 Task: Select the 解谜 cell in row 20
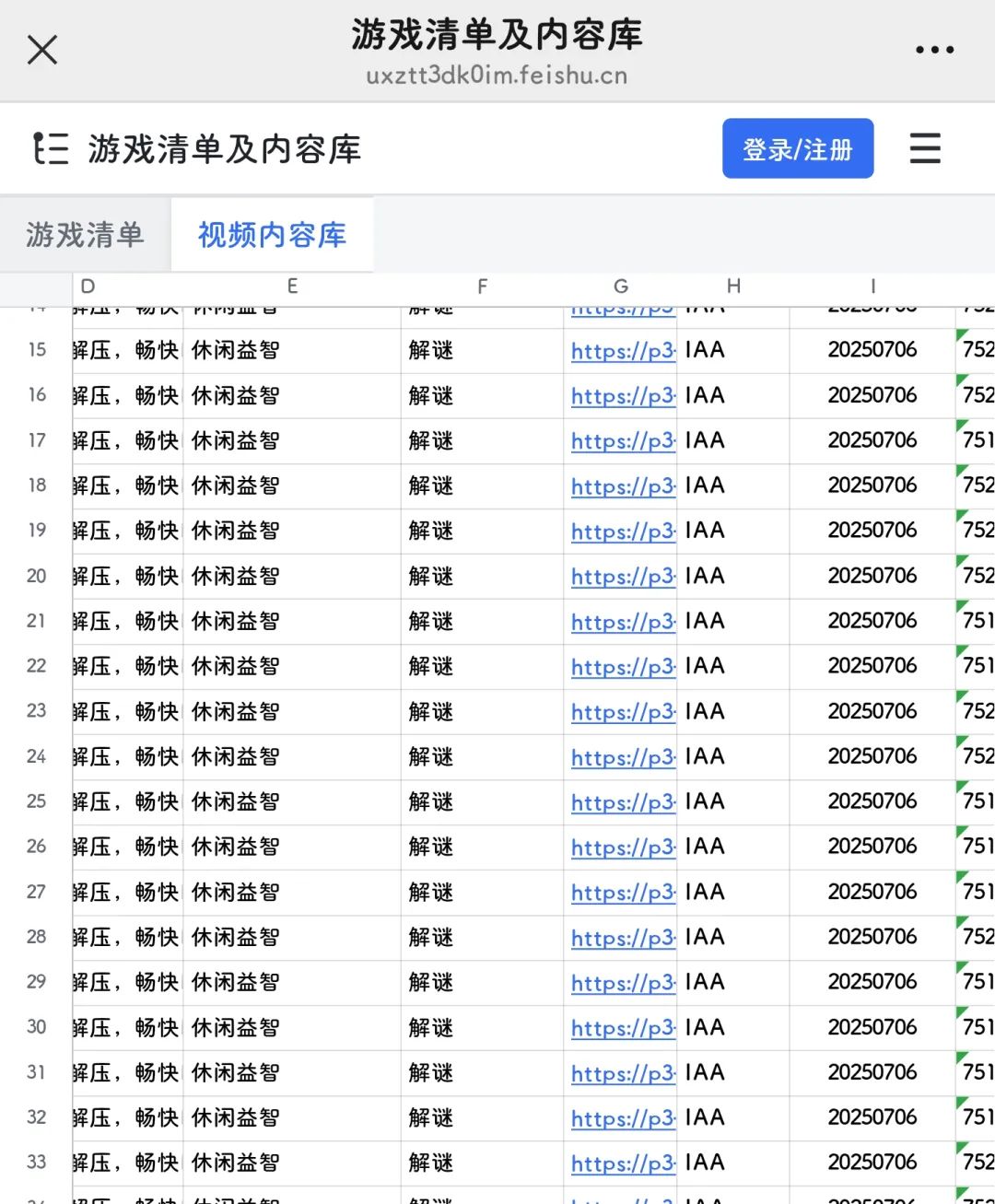pyautogui.click(x=482, y=576)
